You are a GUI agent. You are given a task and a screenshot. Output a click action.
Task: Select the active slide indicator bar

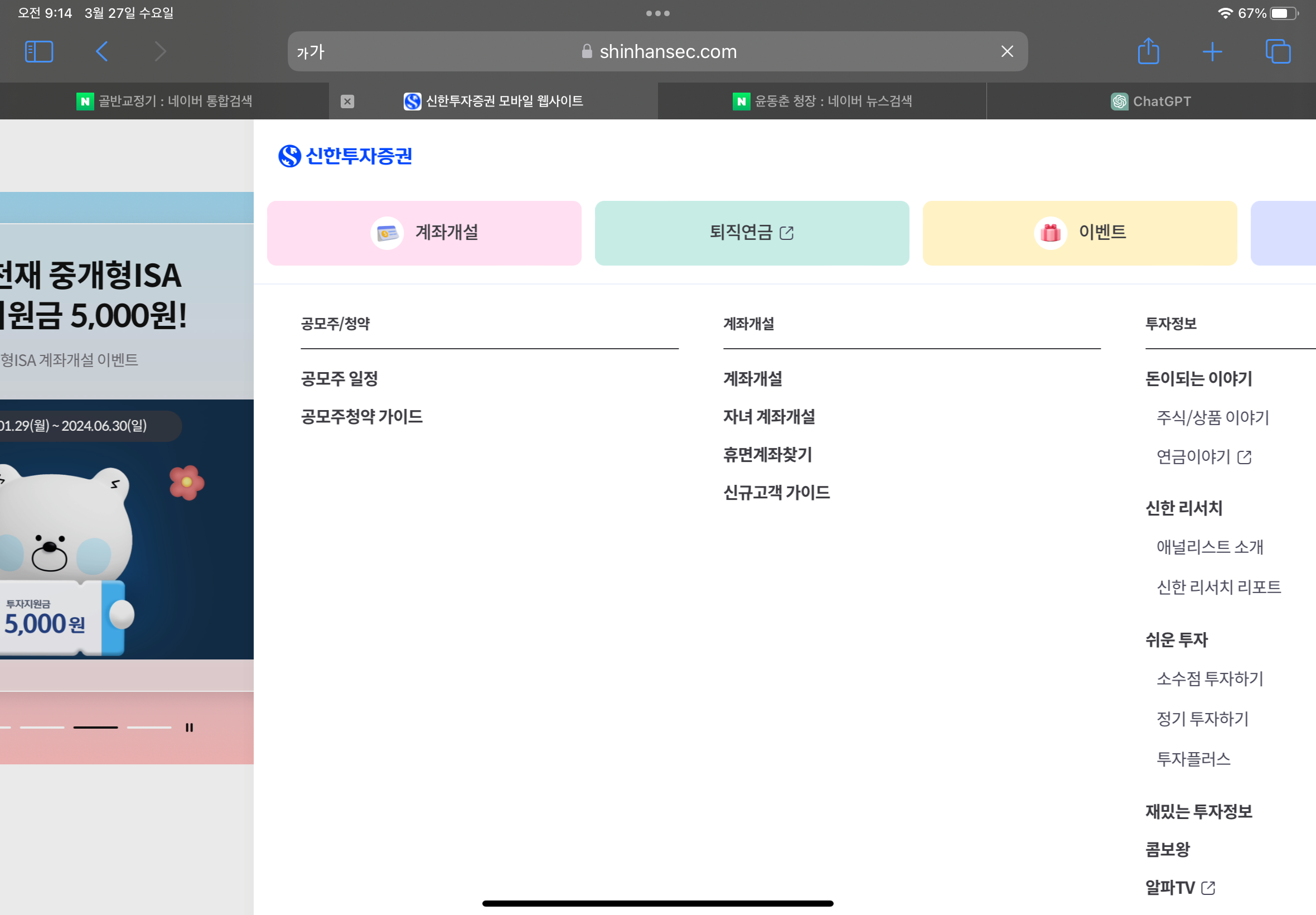click(95, 728)
